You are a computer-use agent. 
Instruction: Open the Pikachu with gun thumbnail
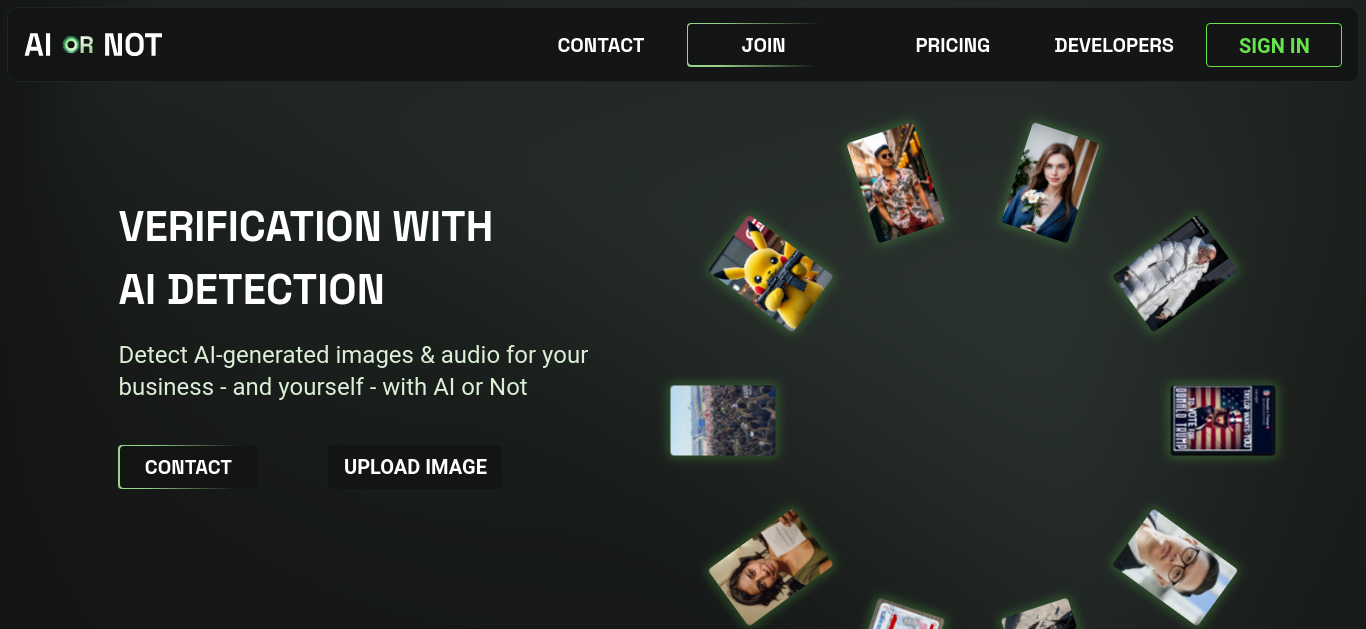pyautogui.click(x=771, y=273)
